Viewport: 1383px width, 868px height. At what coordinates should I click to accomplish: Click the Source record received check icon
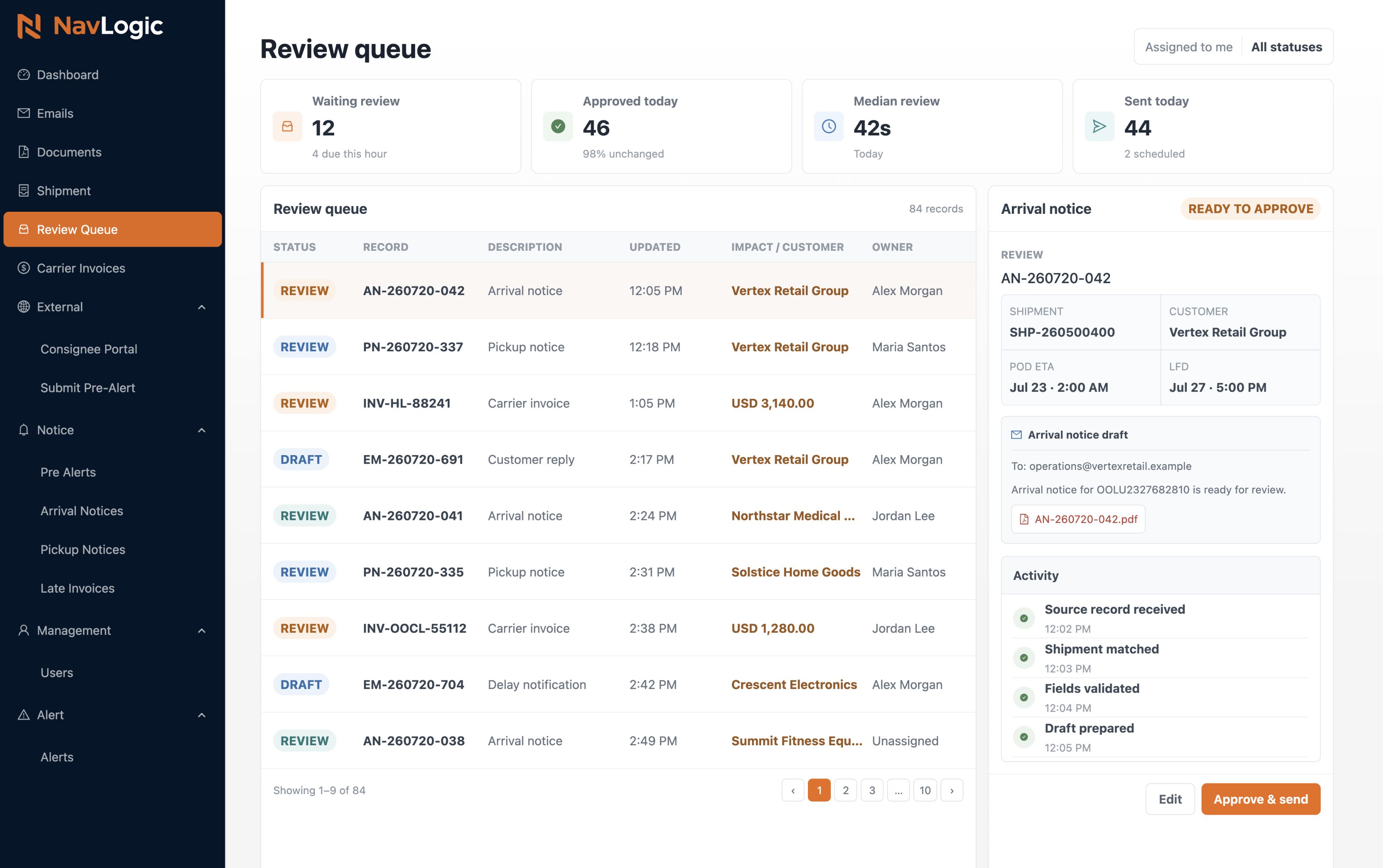(x=1024, y=618)
